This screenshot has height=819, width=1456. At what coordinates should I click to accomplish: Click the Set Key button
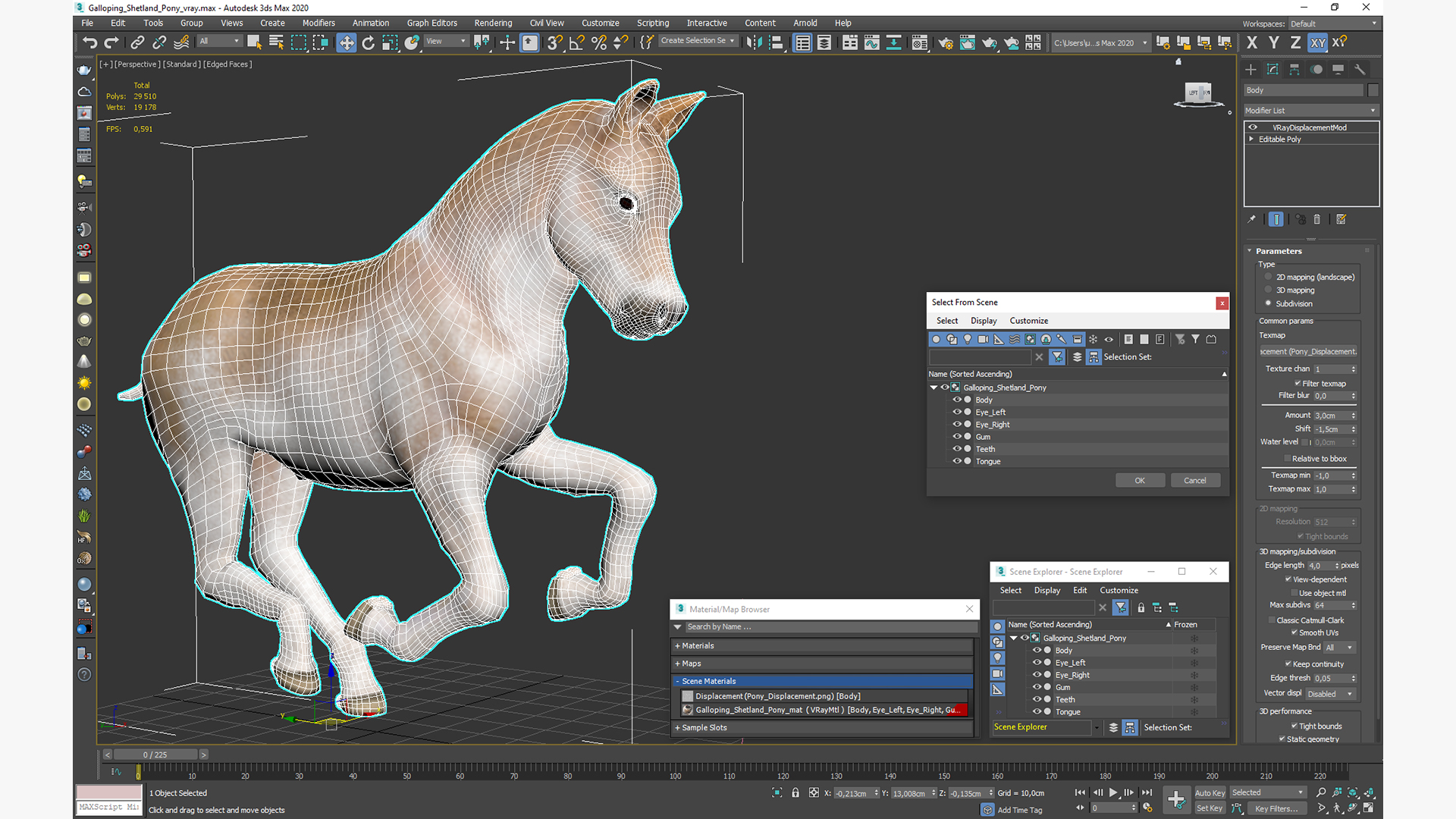[1210, 808]
